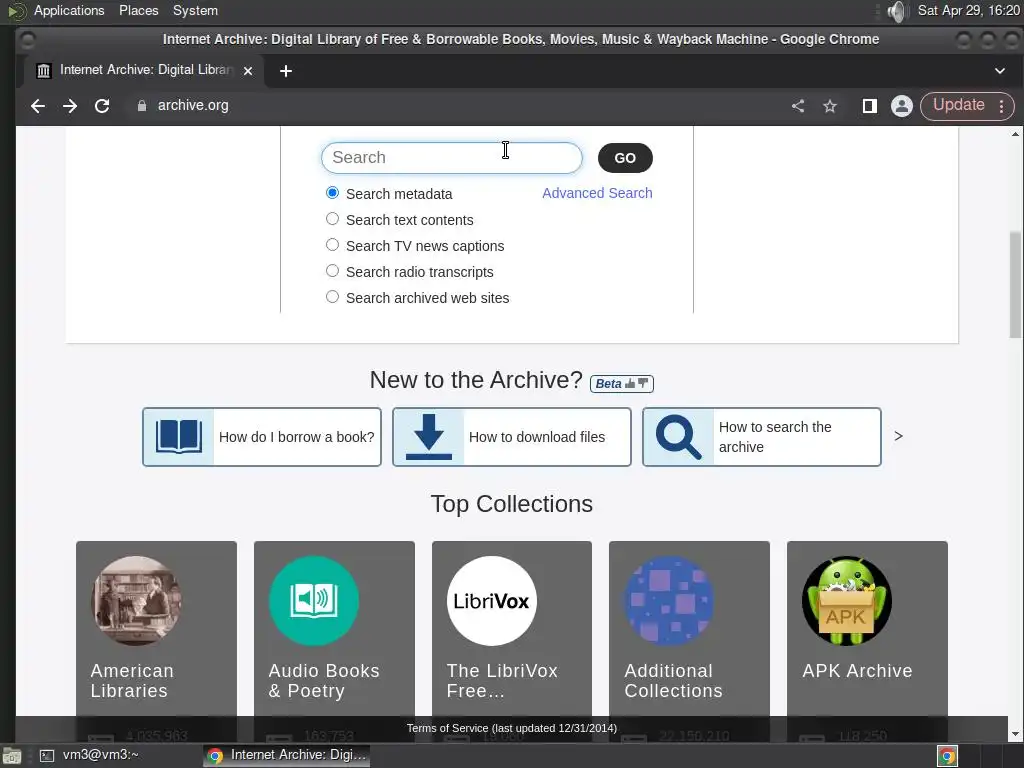Select the Search TV news captions option
Screen dimensions: 1024x768
point(332,245)
